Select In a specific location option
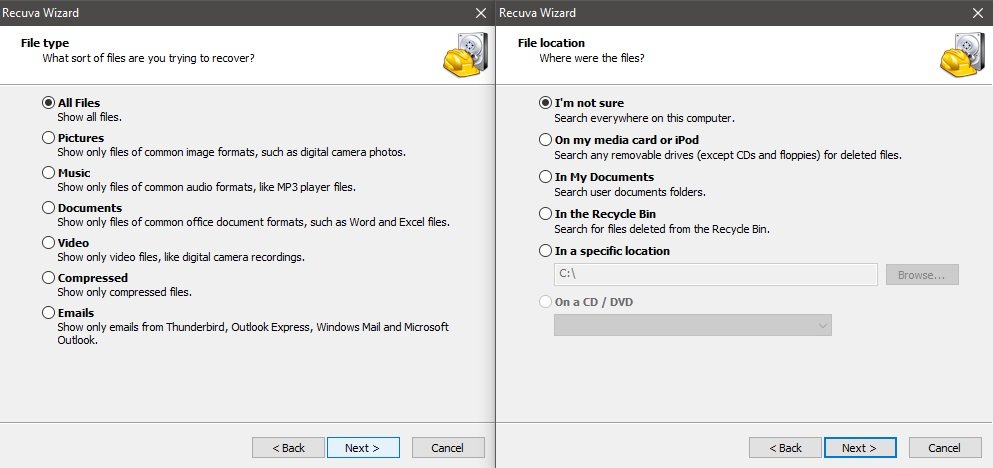The height and width of the screenshot is (468, 993). [x=545, y=251]
